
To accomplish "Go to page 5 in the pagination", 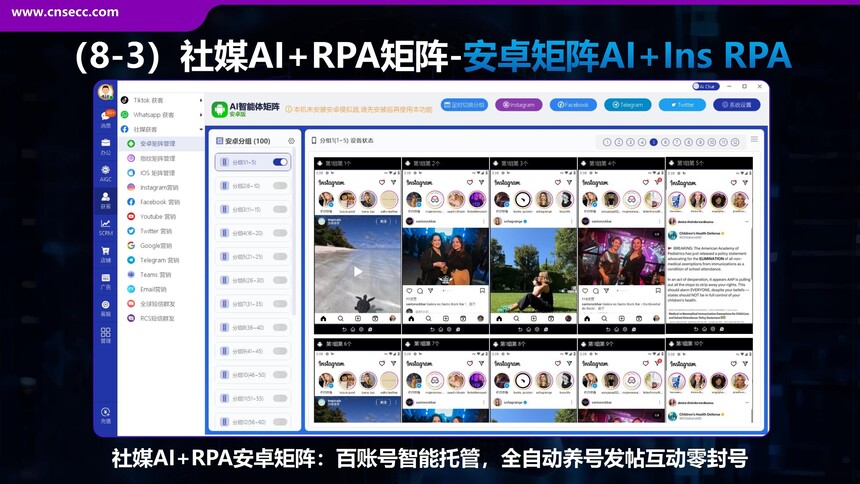I will (653, 142).
